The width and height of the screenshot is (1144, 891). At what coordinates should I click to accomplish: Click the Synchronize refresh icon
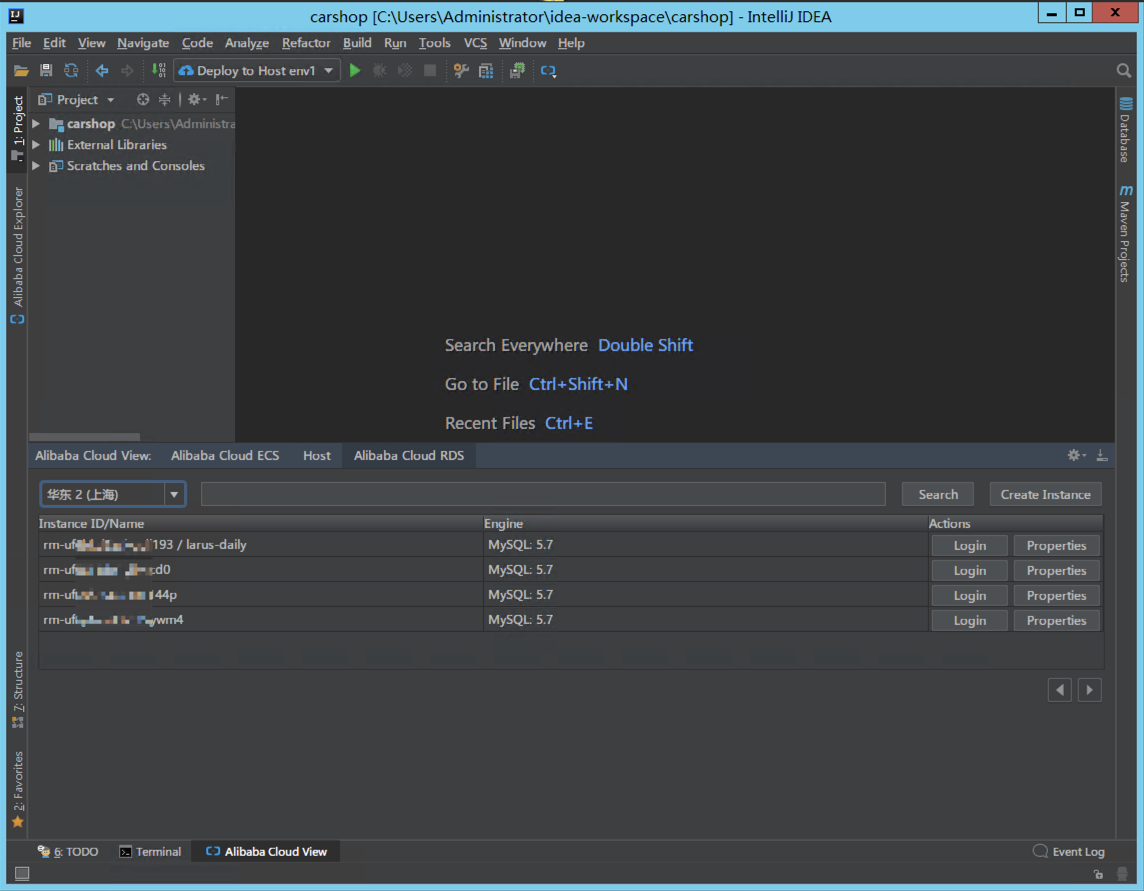pos(71,71)
